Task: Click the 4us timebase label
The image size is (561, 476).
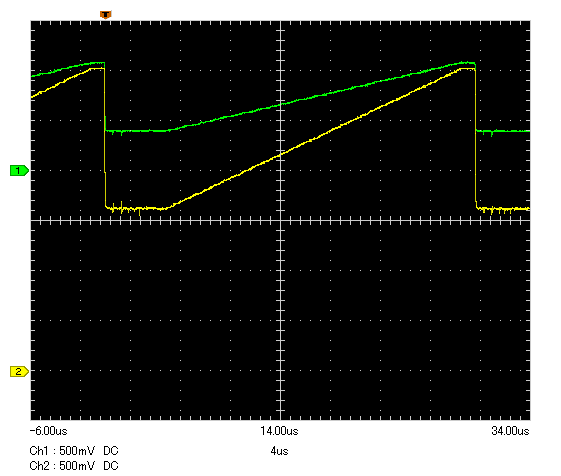Action: click(x=279, y=451)
